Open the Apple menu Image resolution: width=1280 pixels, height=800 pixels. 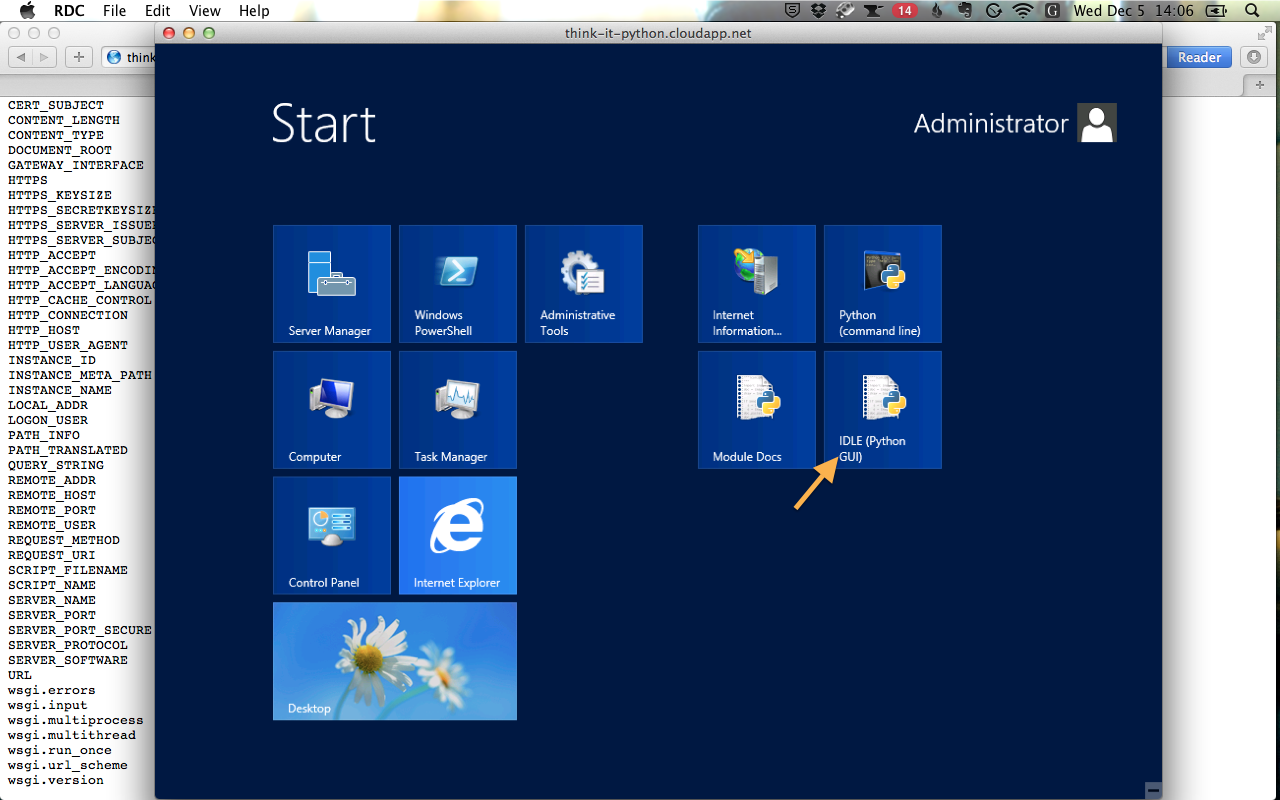click(27, 11)
